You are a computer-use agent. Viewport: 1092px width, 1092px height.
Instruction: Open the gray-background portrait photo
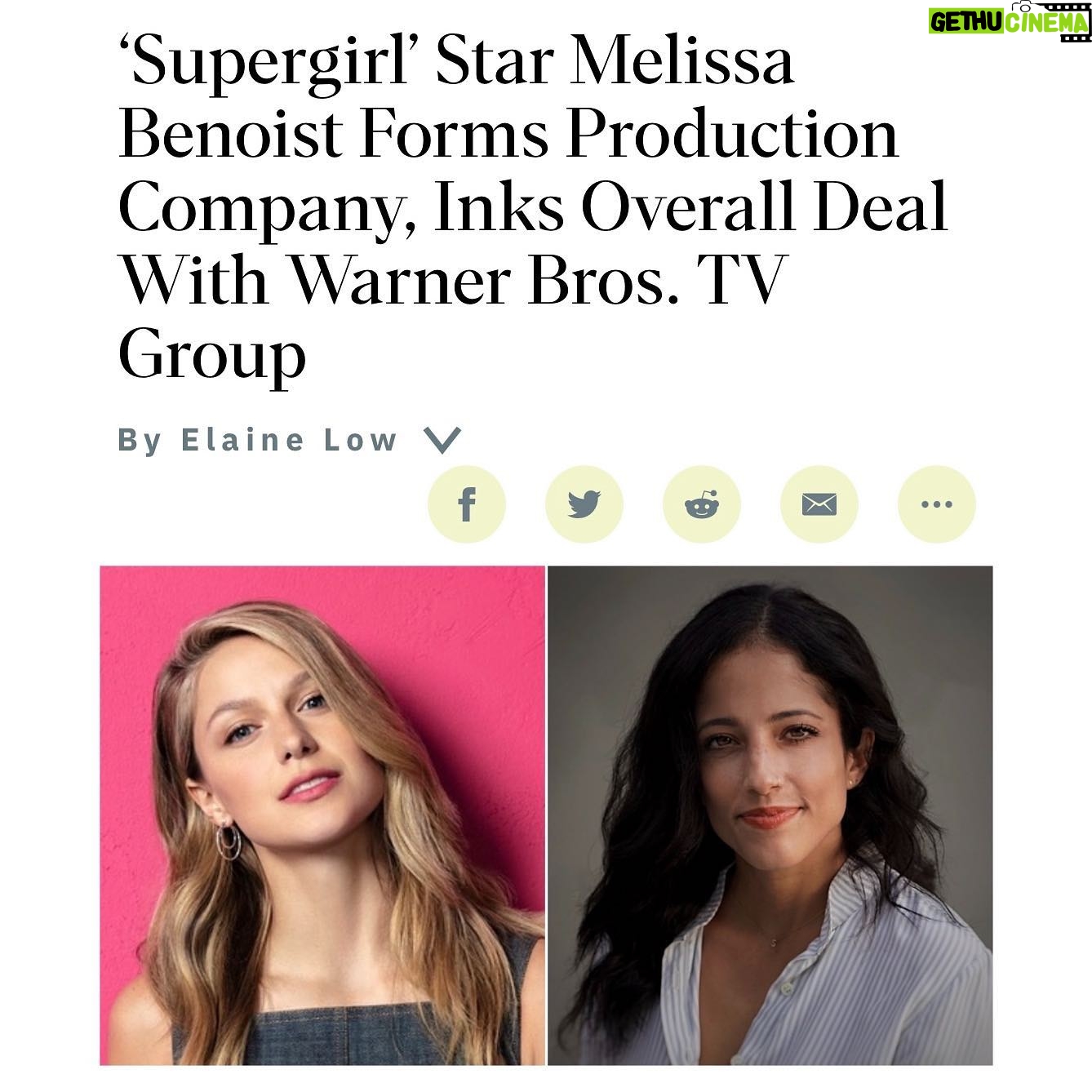click(x=770, y=815)
